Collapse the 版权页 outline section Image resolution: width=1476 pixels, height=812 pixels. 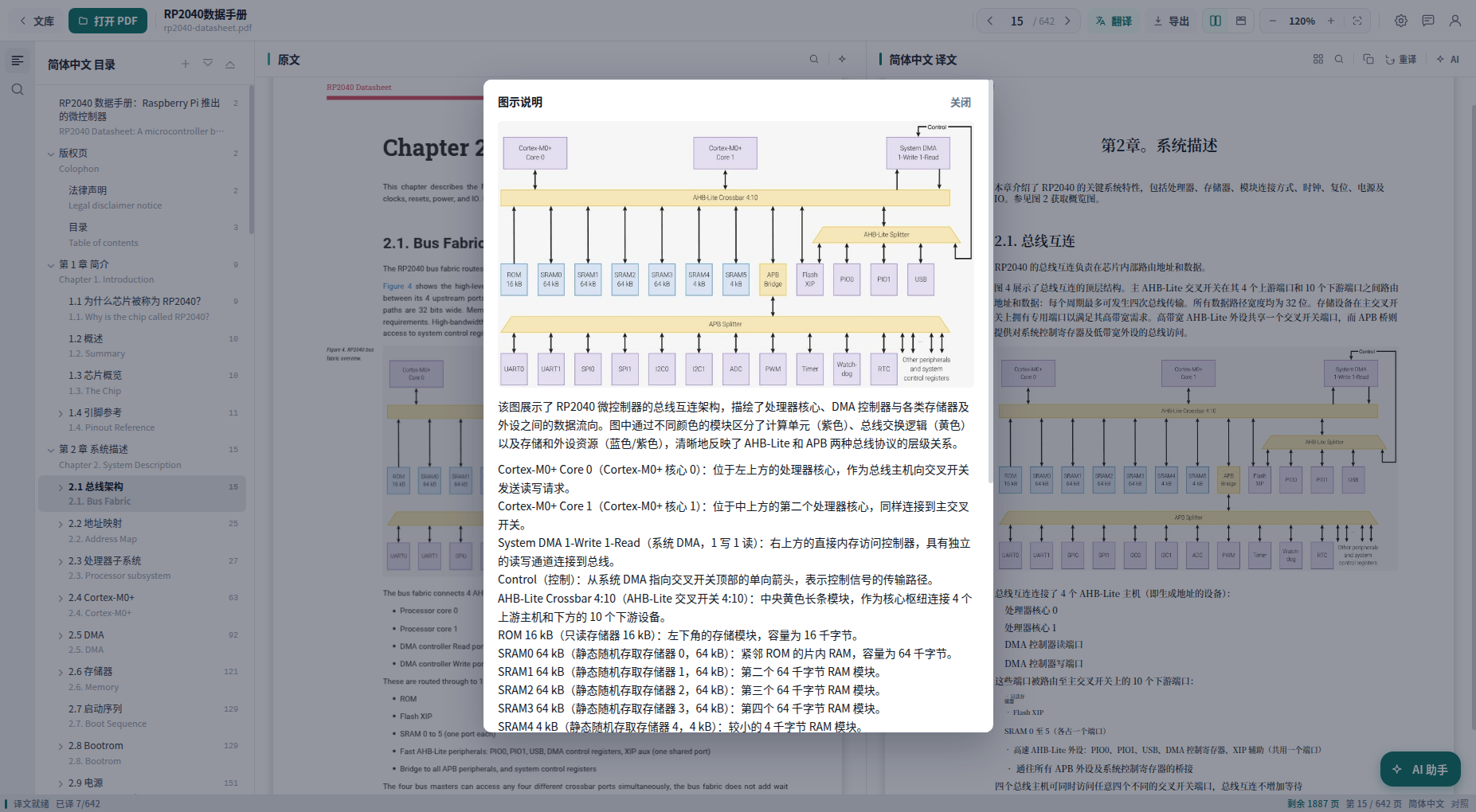(x=51, y=154)
